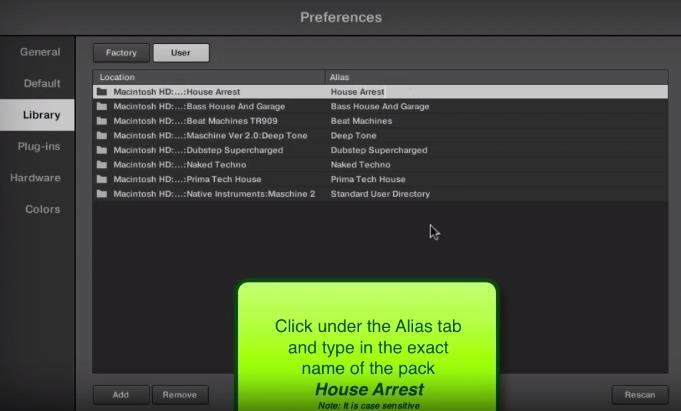Image resolution: width=681 pixels, height=411 pixels.
Task: Click the Add button
Action: tap(121, 394)
